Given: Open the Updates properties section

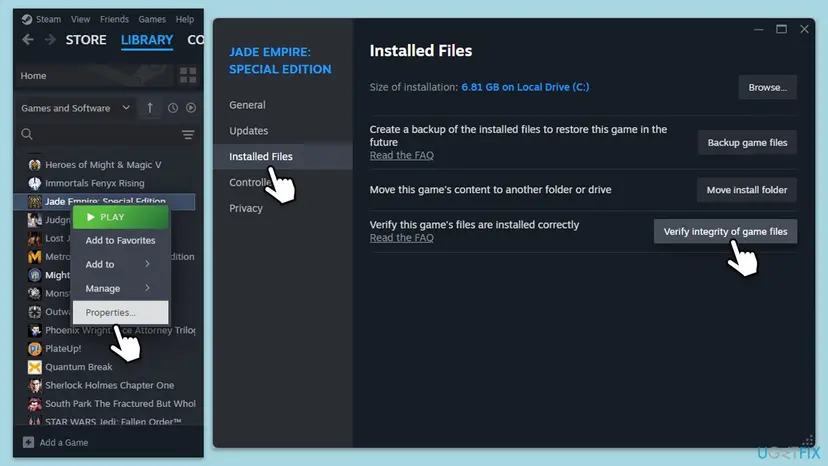Looking at the screenshot, I should click(x=248, y=131).
